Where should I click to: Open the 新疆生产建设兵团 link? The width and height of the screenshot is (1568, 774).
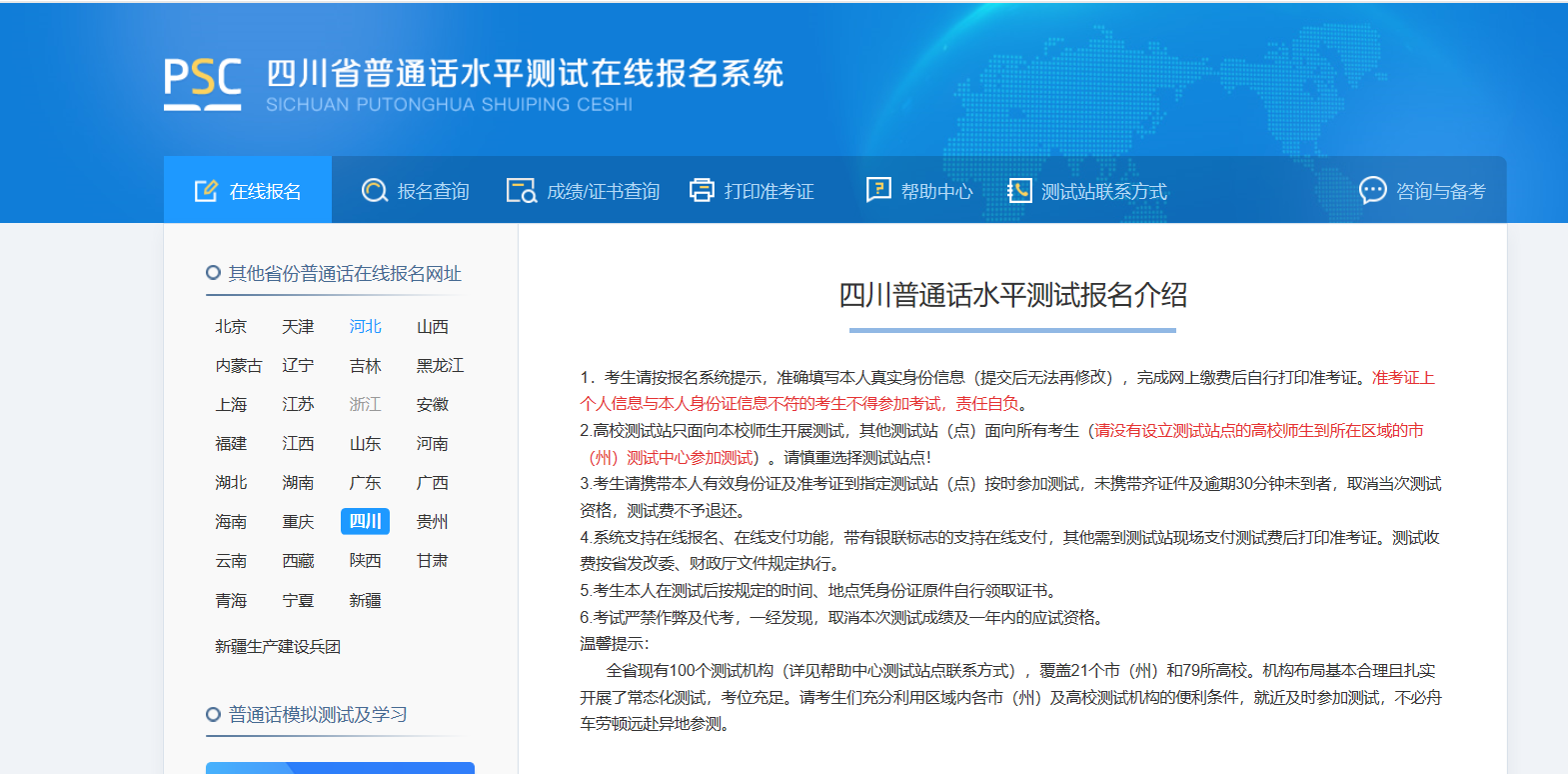pos(278,647)
